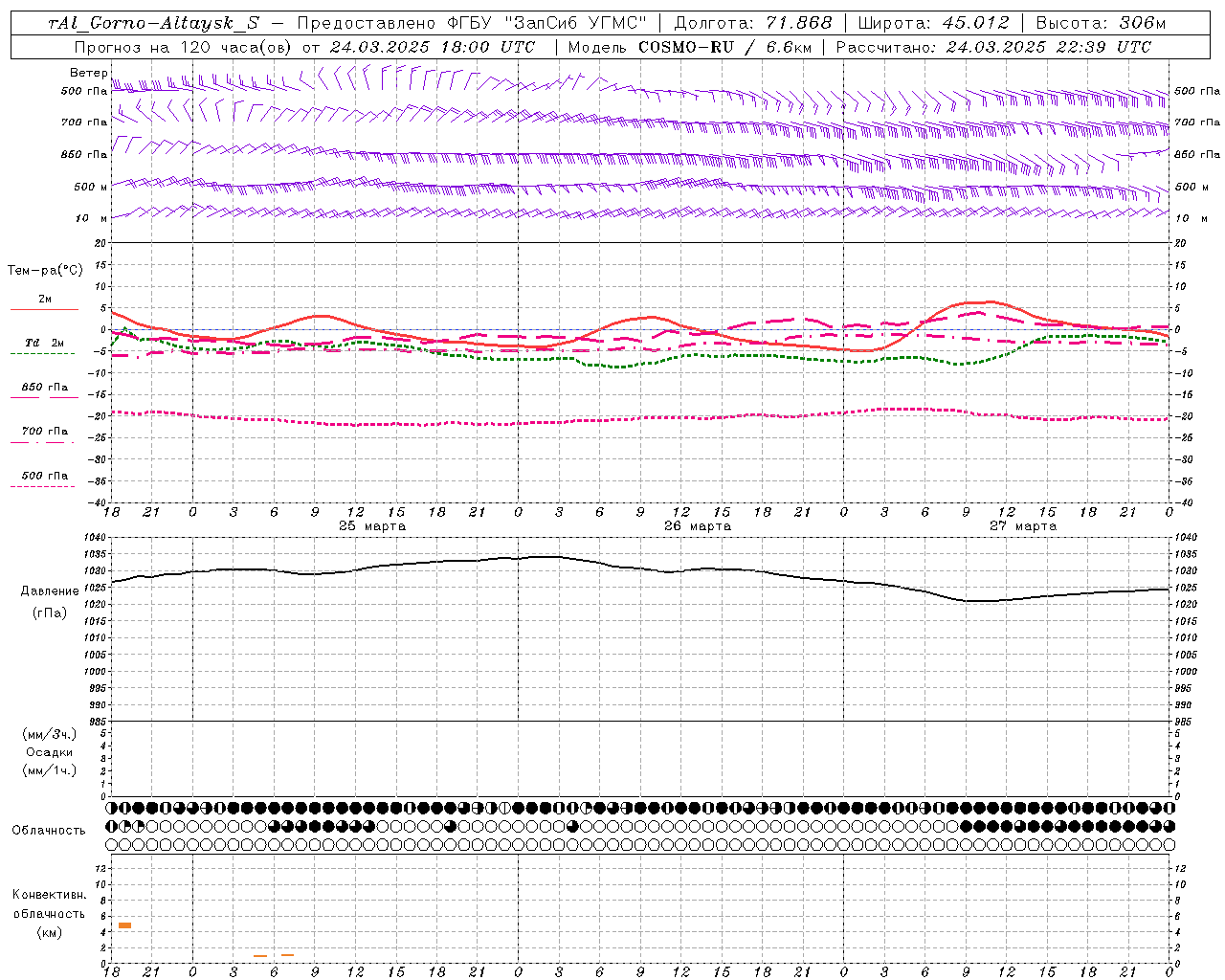Click the 27 марта date label
Viewport: 1225px width, 980px height.
click(1023, 526)
